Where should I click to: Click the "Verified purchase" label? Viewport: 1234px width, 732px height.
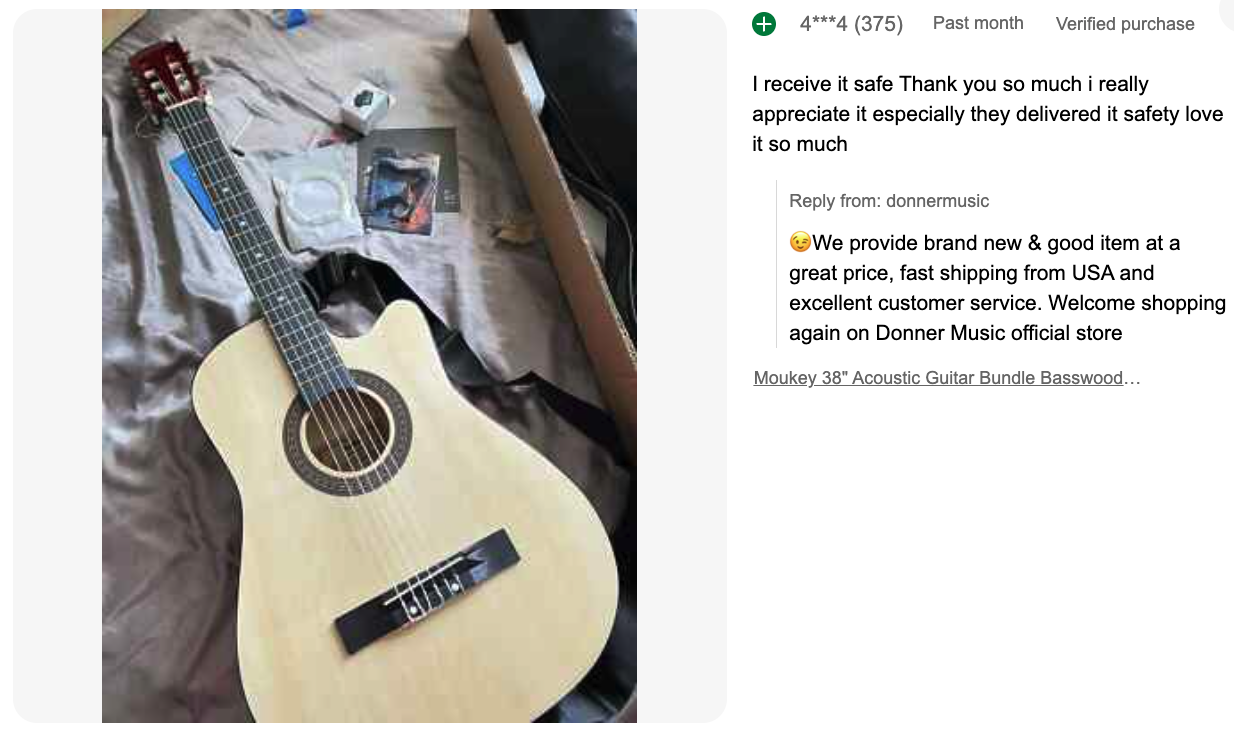click(x=1125, y=24)
